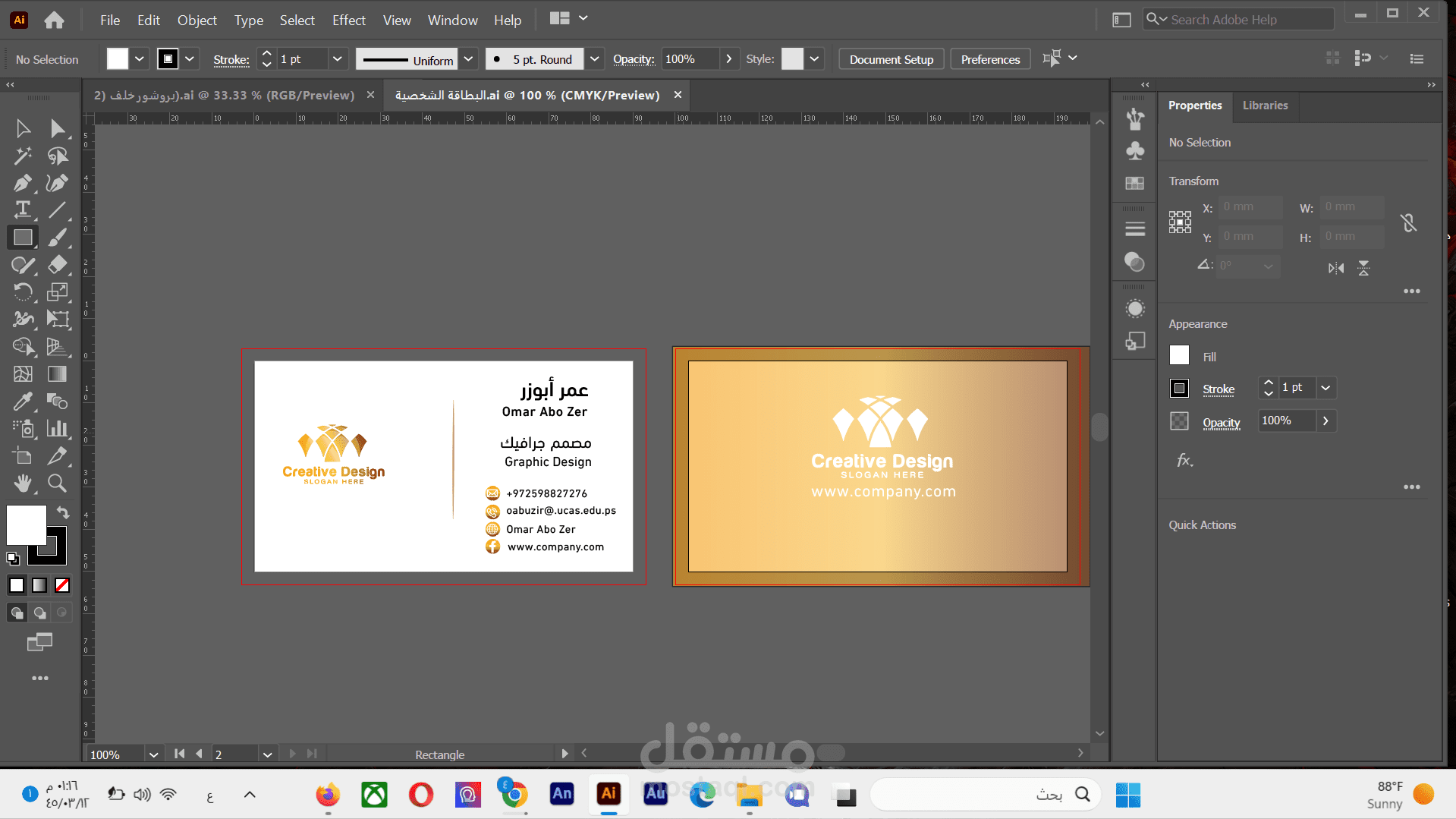Screen dimensions: 1456x819
Task: Open the artboard navigation dropdown
Action: coord(267,754)
